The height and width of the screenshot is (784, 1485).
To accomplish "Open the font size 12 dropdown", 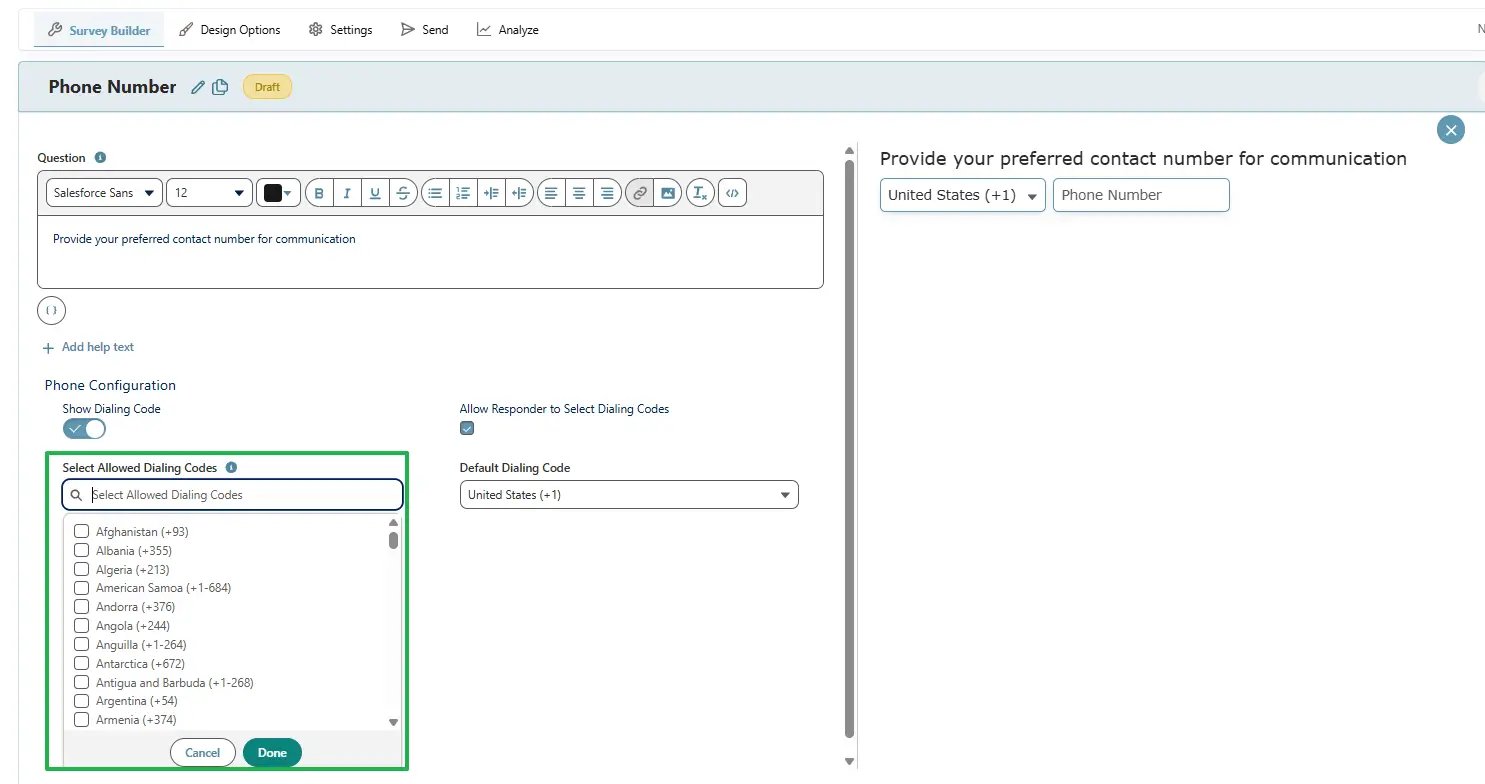I will [210, 193].
